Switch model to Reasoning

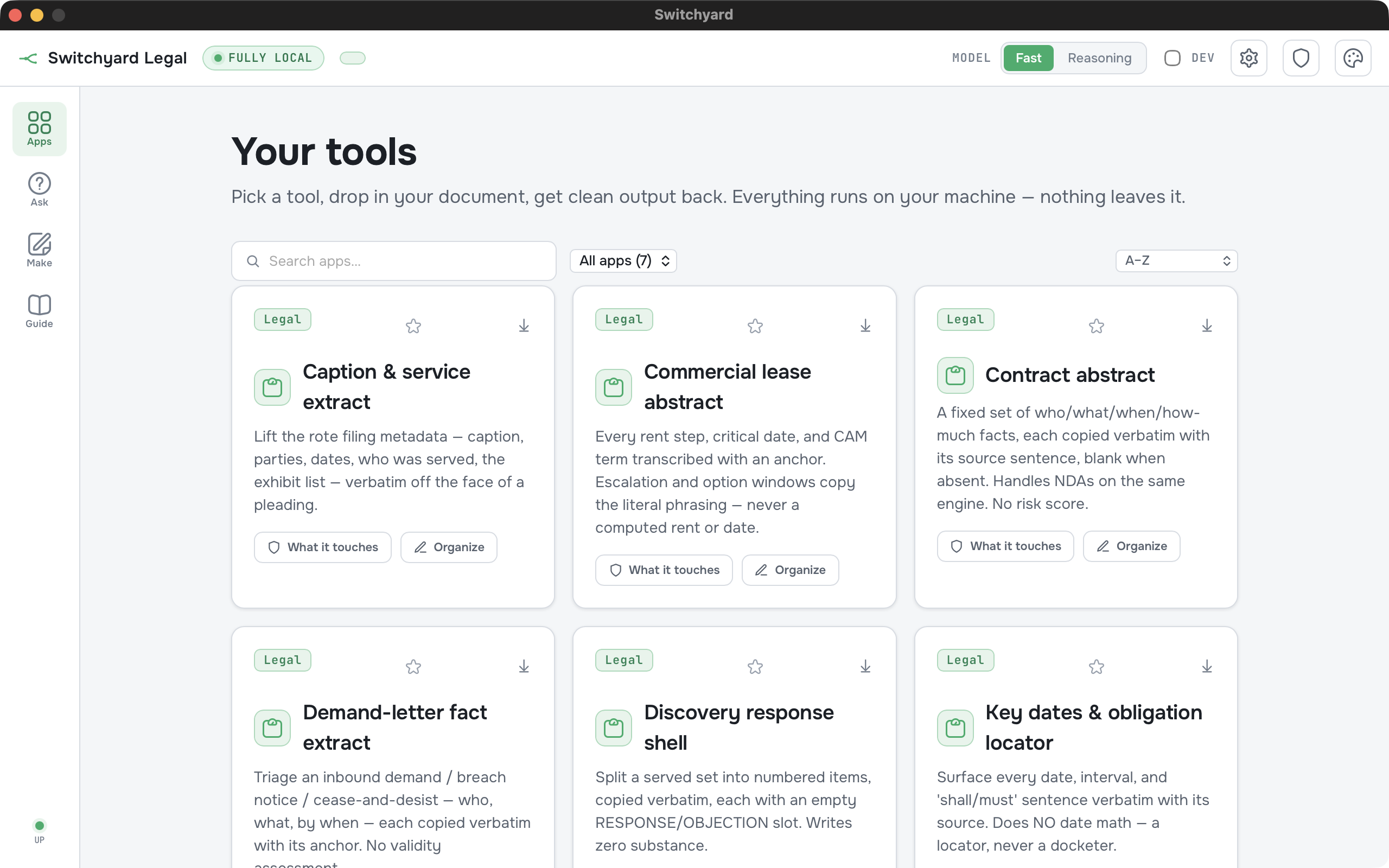coord(1099,58)
